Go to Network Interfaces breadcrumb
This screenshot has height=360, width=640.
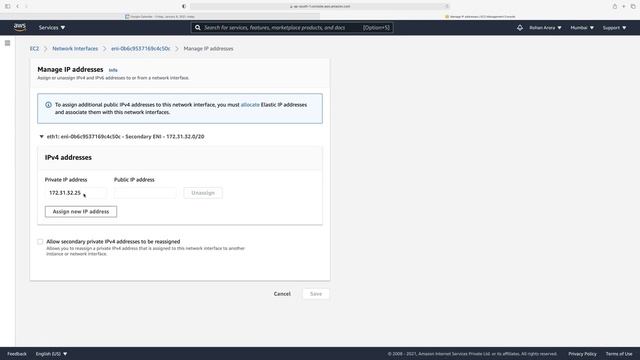coord(75,49)
